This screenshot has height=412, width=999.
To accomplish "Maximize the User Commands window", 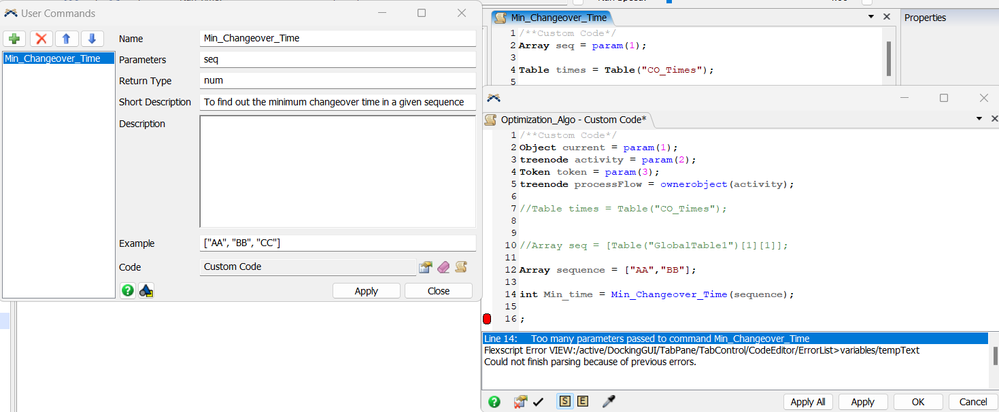I will [x=422, y=13].
